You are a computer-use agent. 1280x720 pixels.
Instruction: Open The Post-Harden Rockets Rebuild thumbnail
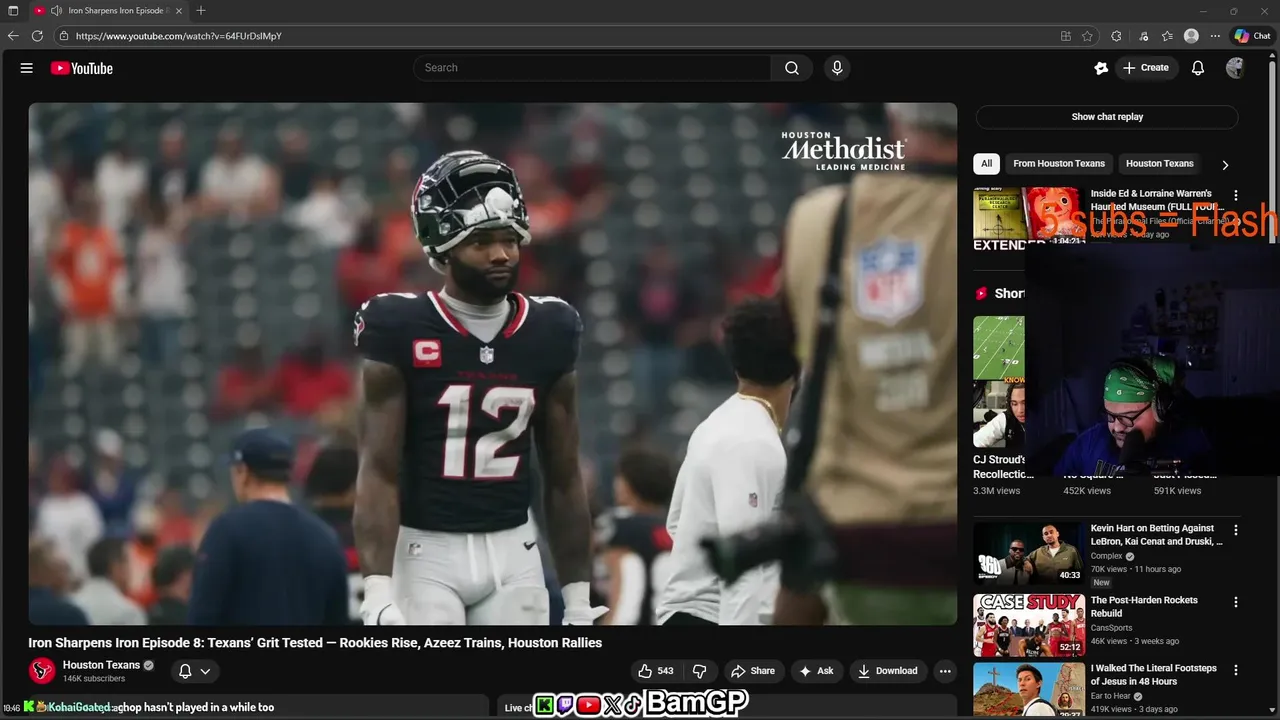click(x=1029, y=625)
